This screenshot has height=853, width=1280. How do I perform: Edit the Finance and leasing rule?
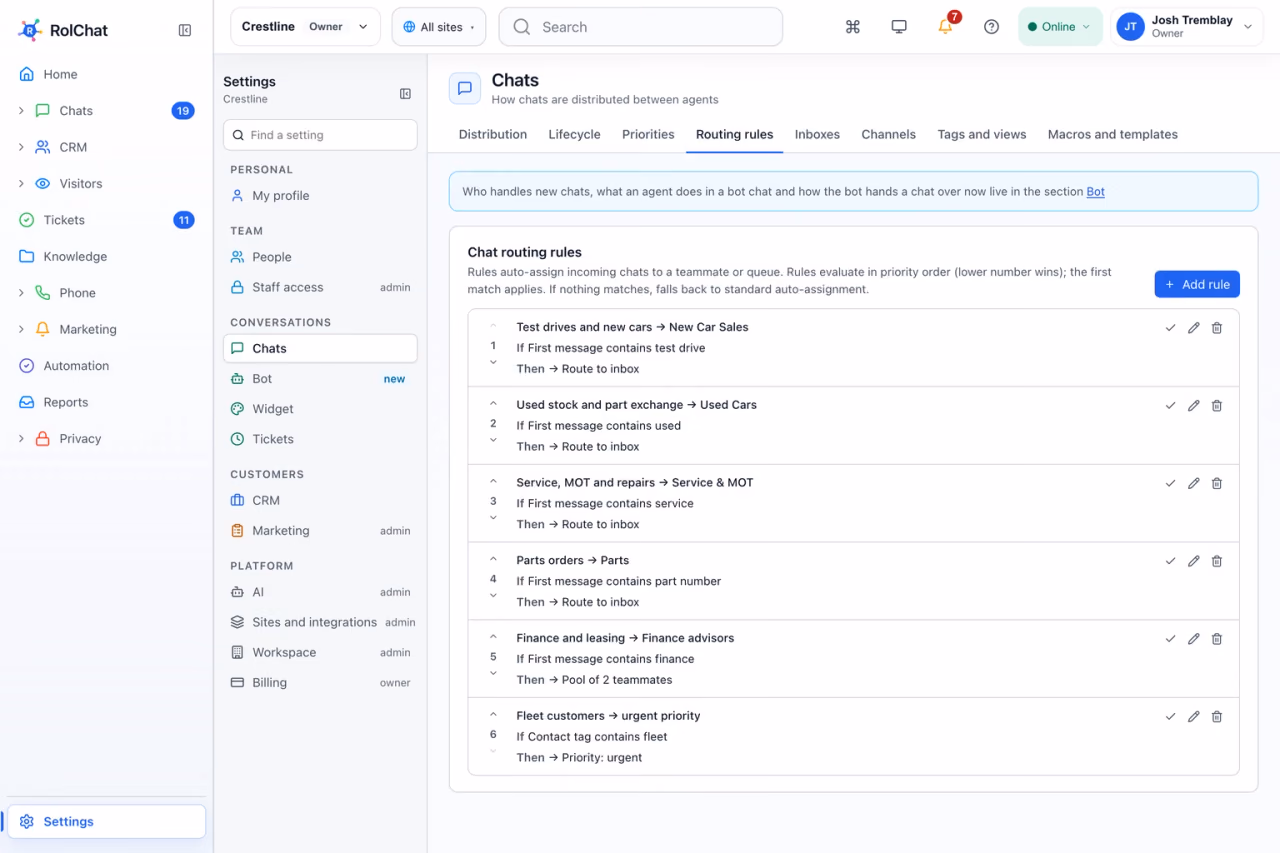(1193, 639)
